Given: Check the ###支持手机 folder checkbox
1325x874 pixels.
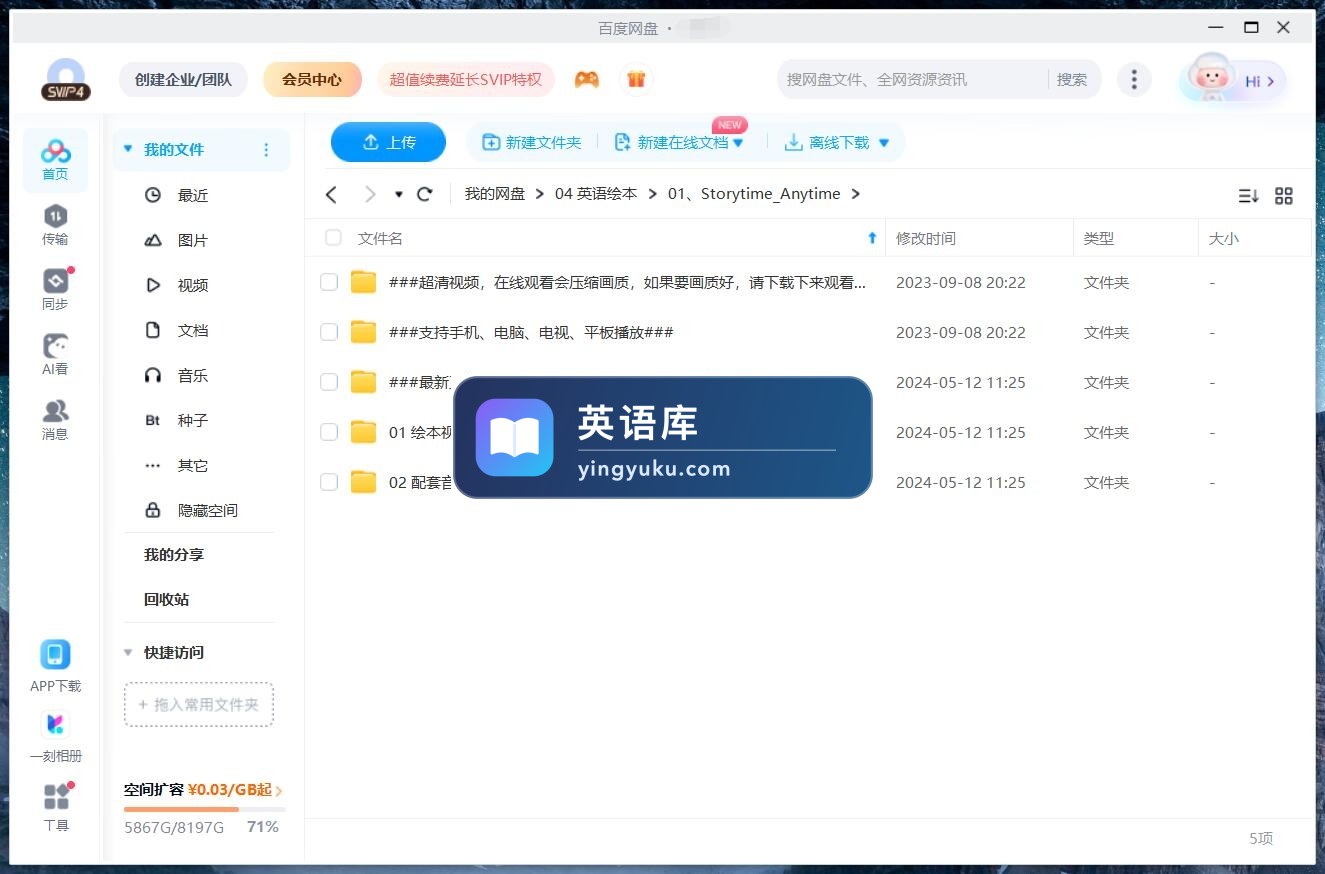Looking at the screenshot, I should [329, 332].
